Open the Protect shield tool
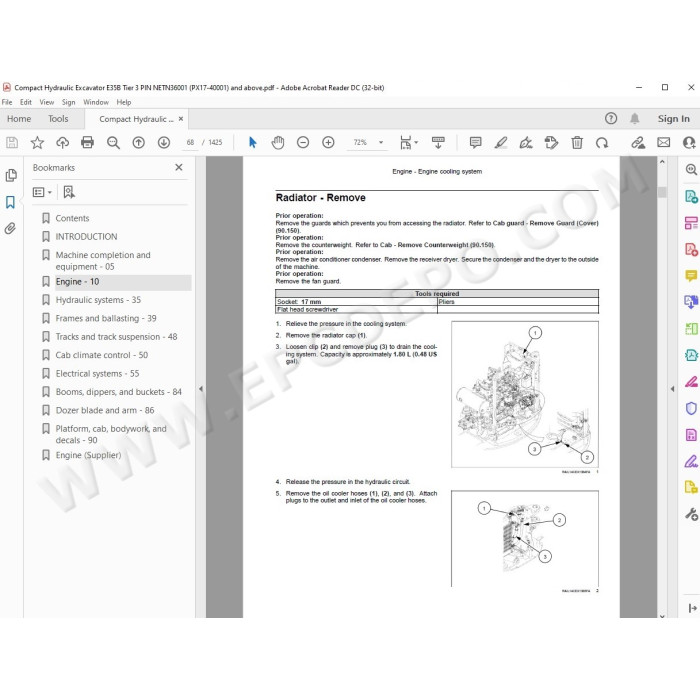 [691, 408]
